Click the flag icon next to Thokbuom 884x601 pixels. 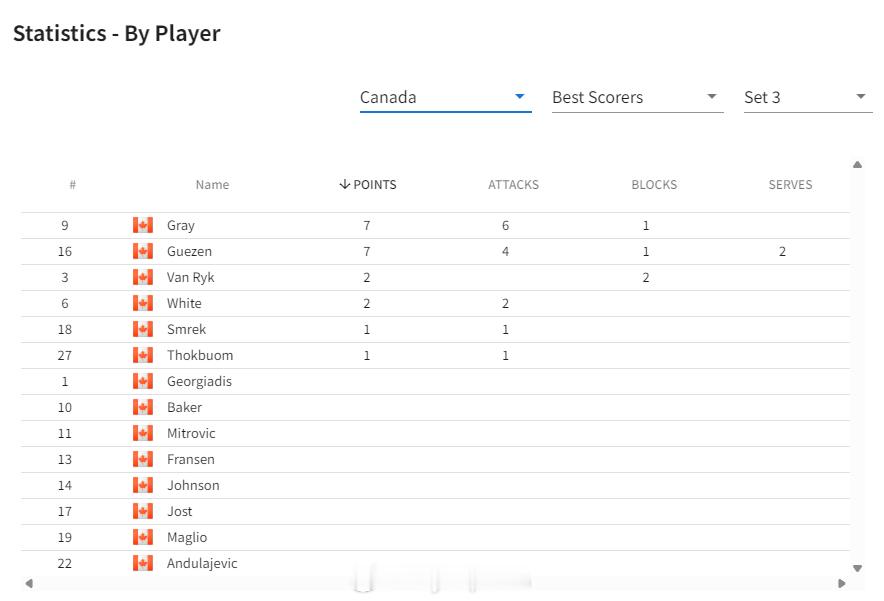coord(143,355)
